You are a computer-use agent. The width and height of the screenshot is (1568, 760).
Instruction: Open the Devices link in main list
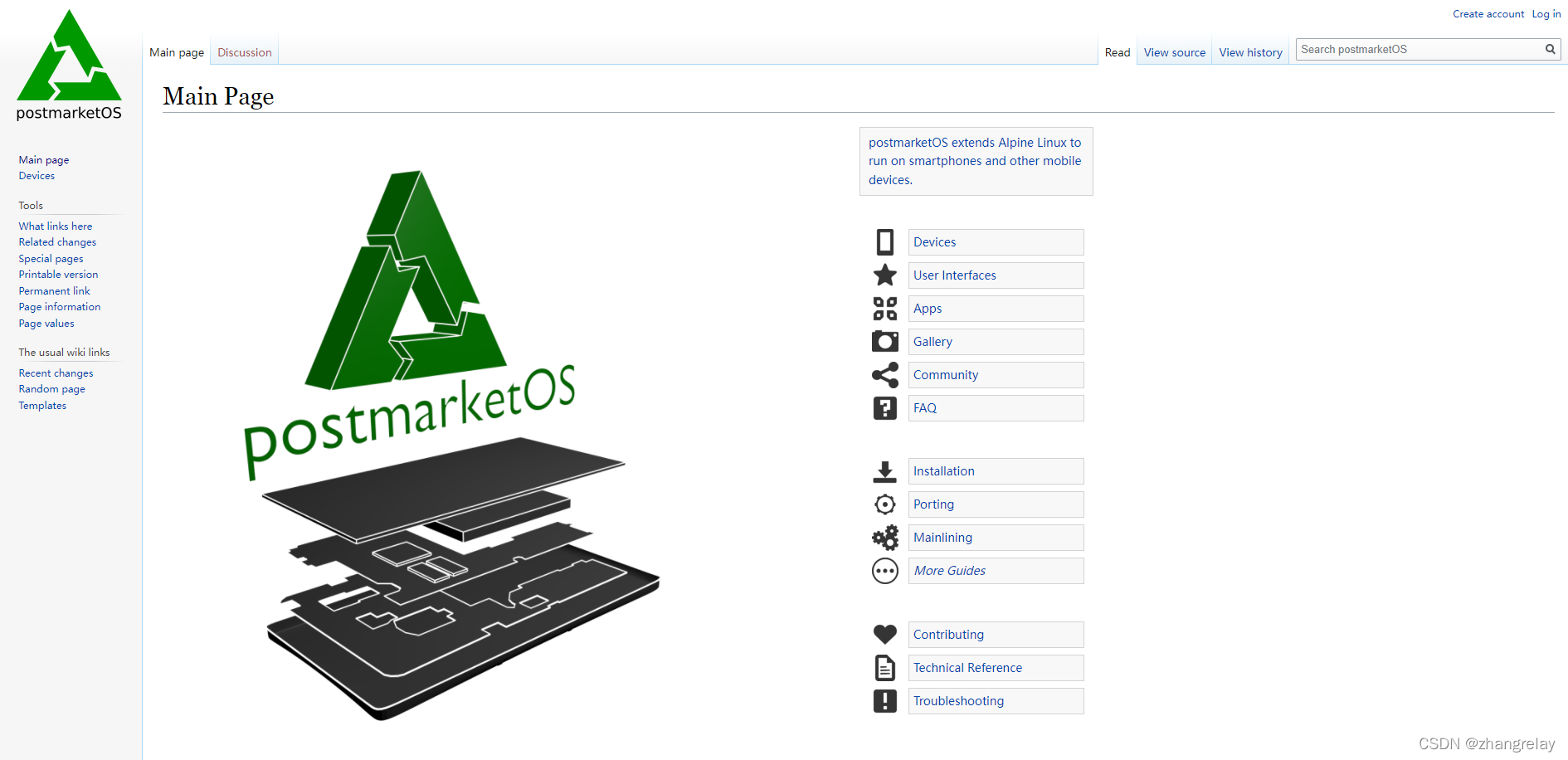point(935,242)
